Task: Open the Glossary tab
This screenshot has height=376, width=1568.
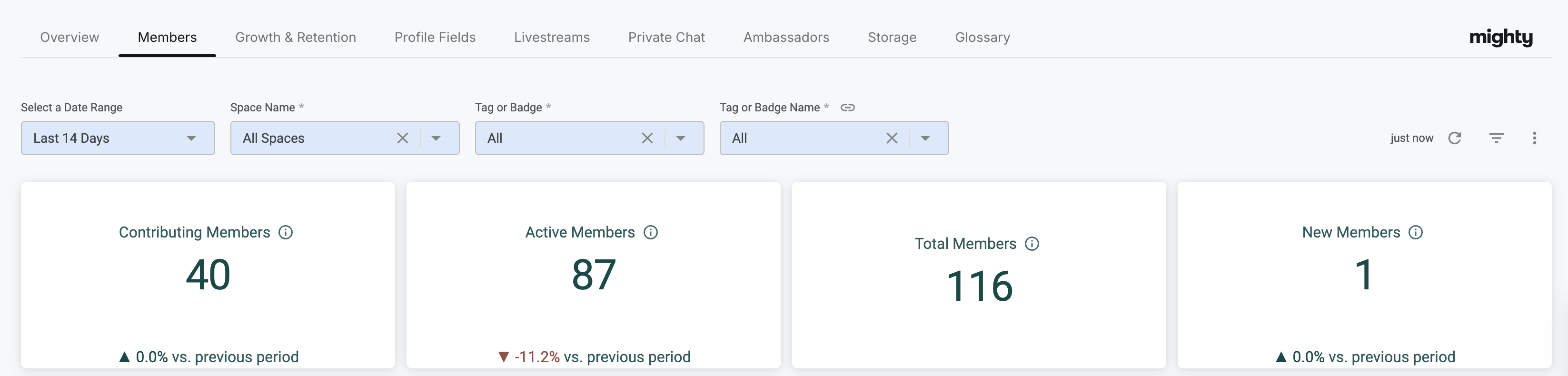Action: (982, 37)
